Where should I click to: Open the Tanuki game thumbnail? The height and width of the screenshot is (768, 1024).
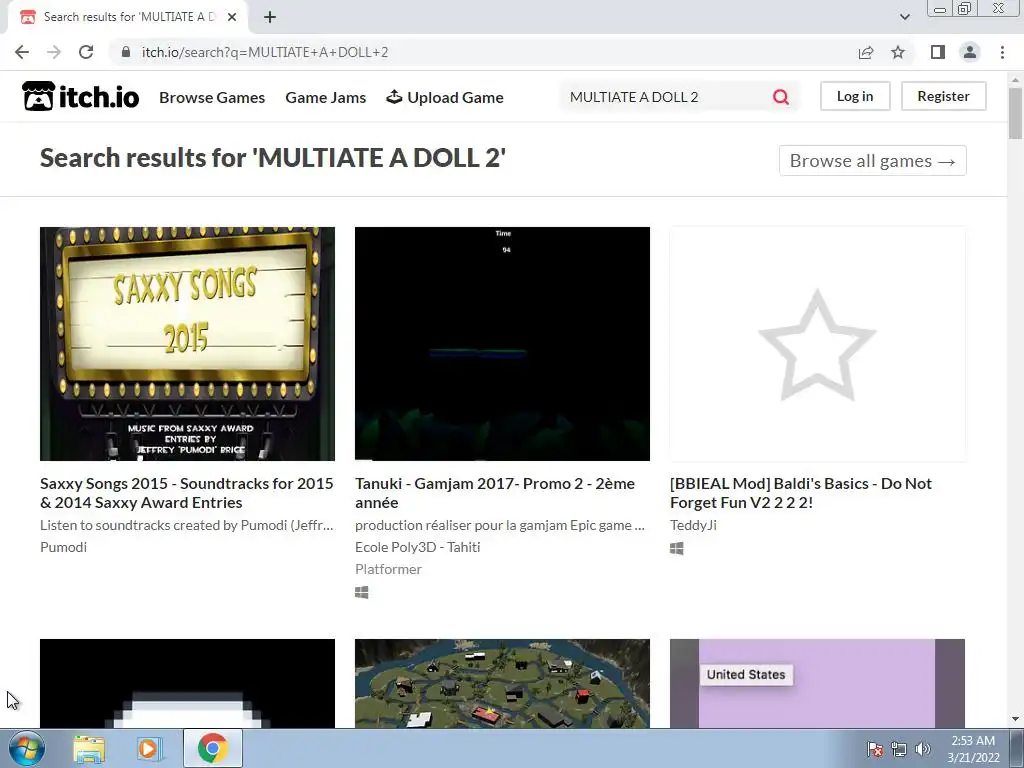(502, 344)
